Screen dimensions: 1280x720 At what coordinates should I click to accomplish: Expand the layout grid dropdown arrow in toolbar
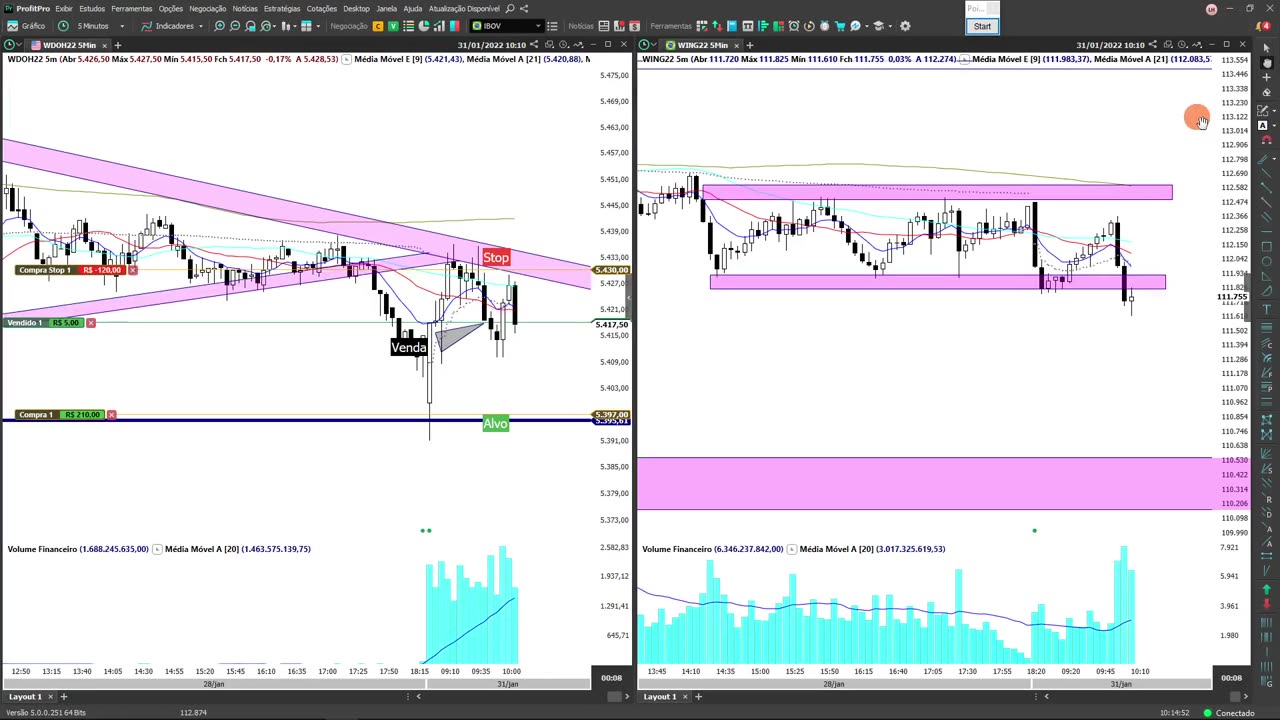(x=318, y=26)
